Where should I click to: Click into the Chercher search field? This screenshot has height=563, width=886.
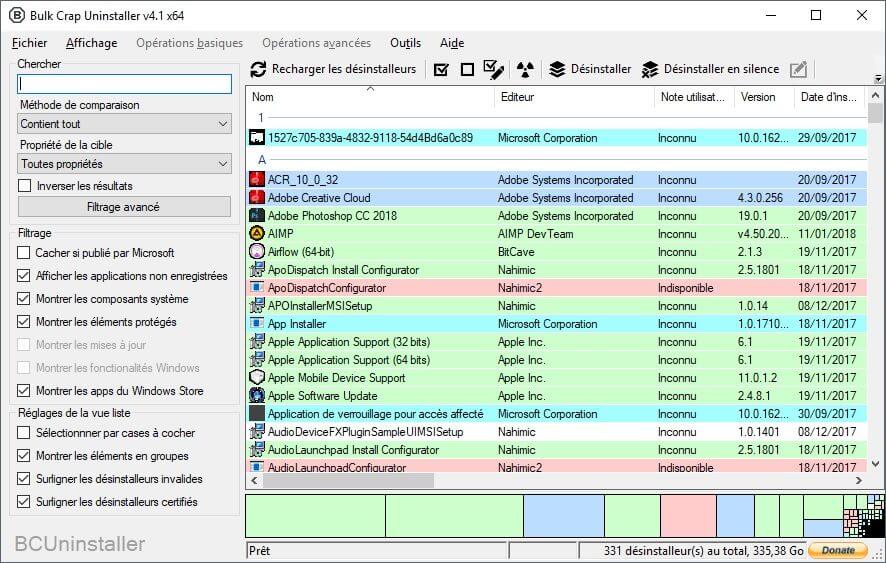tap(124, 84)
